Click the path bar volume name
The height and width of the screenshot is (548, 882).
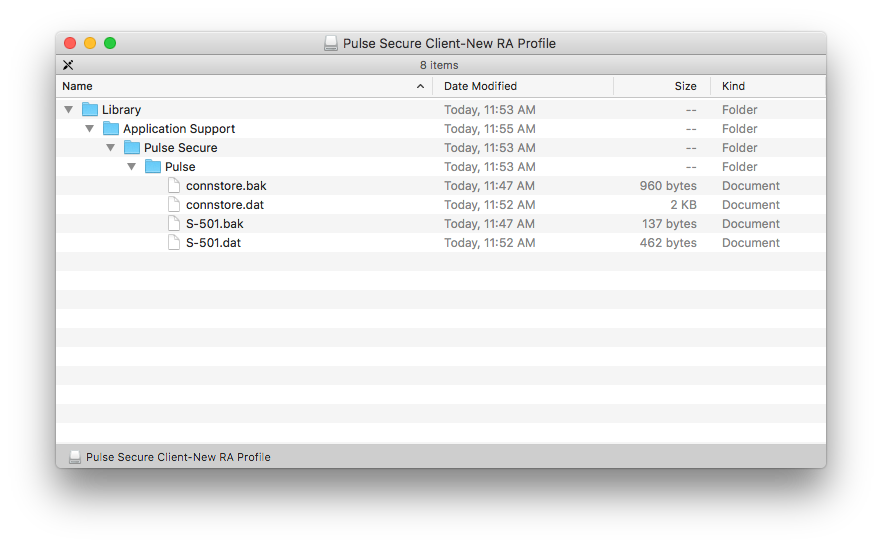point(178,457)
